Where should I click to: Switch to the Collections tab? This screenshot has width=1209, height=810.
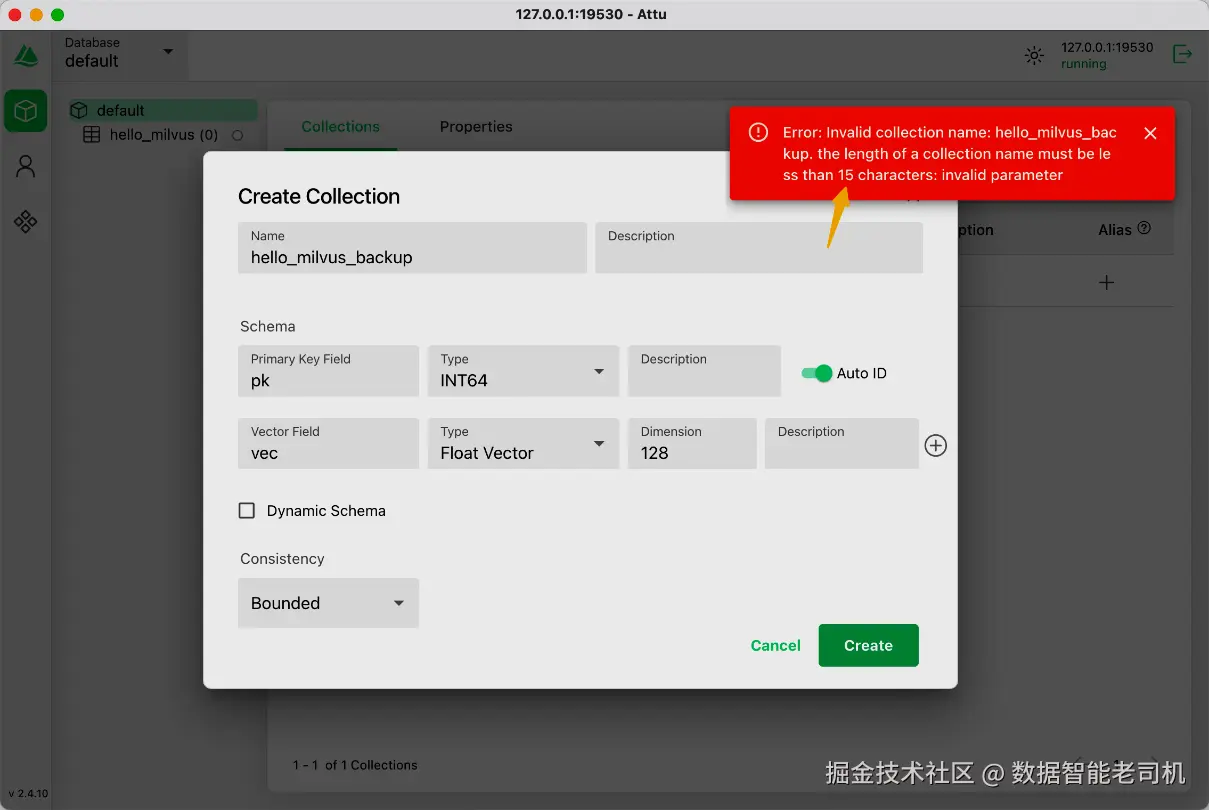point(341,127)
